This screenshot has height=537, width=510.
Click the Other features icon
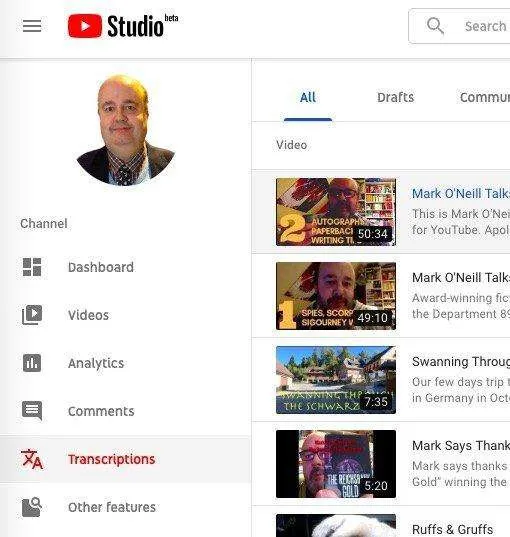pos(32,507)
